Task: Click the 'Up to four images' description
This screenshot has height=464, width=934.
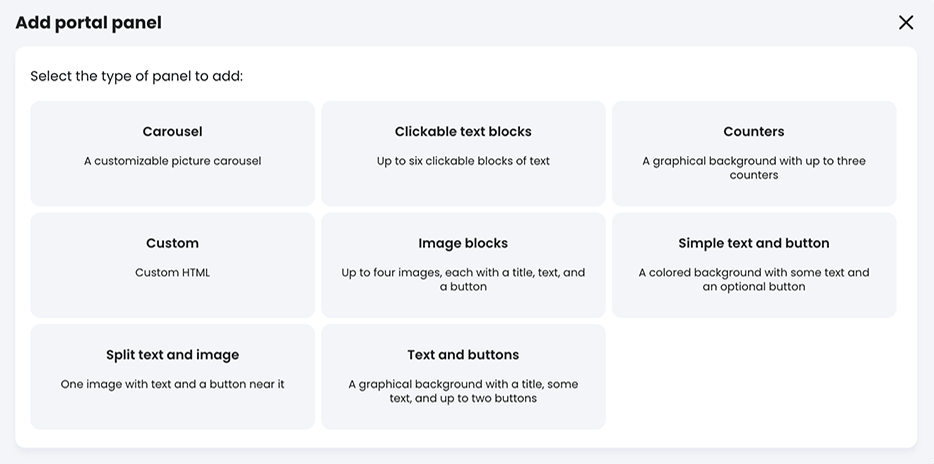Action: [463, 279]
